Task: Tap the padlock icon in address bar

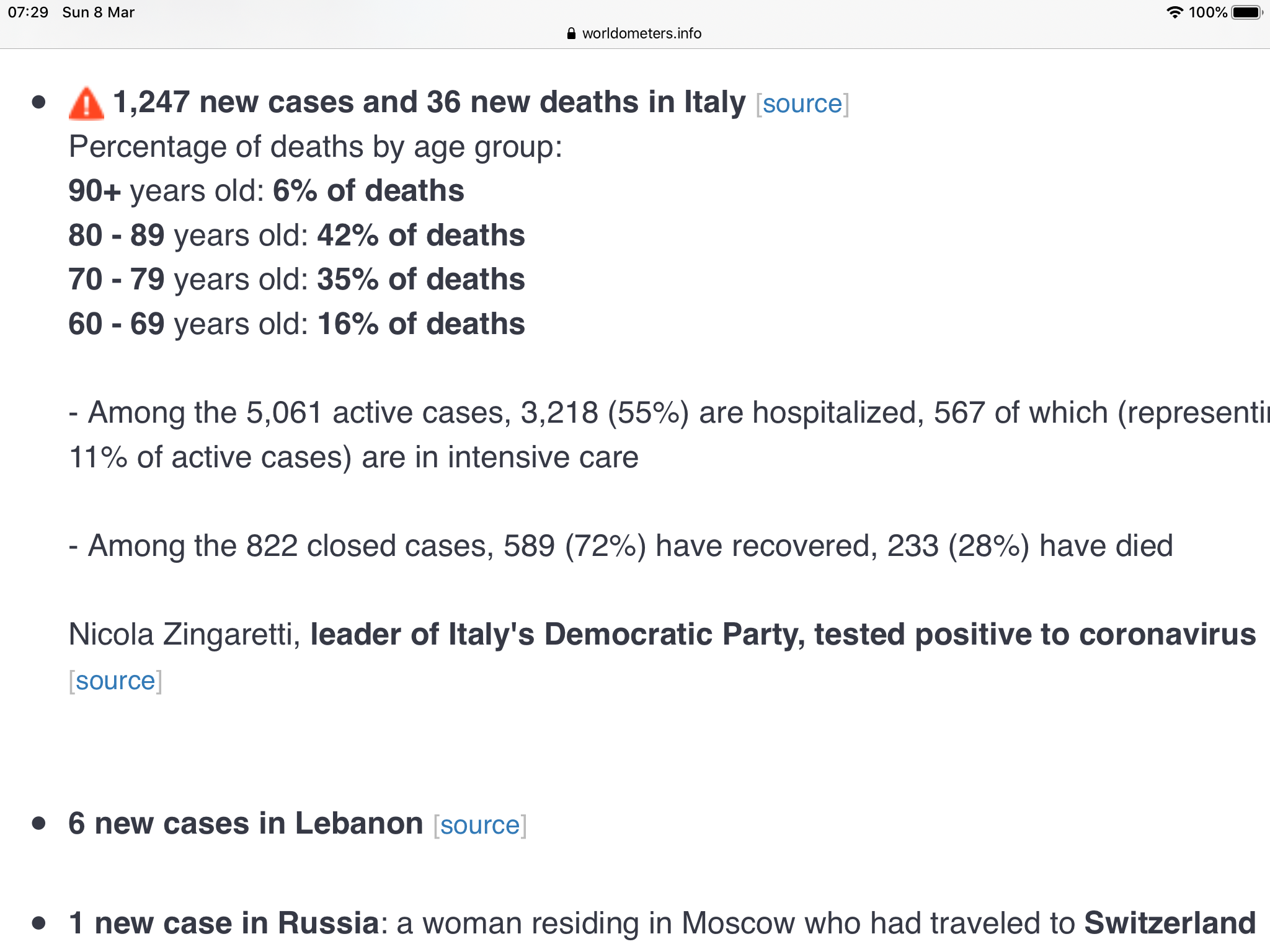Action: tap(571, 33)
